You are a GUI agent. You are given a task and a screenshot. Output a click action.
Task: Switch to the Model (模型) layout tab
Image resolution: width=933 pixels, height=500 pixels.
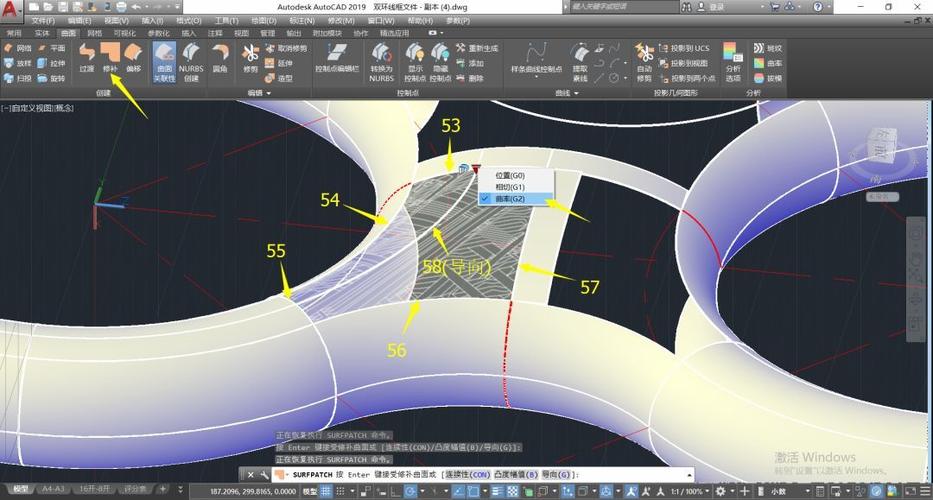point(20,489)
